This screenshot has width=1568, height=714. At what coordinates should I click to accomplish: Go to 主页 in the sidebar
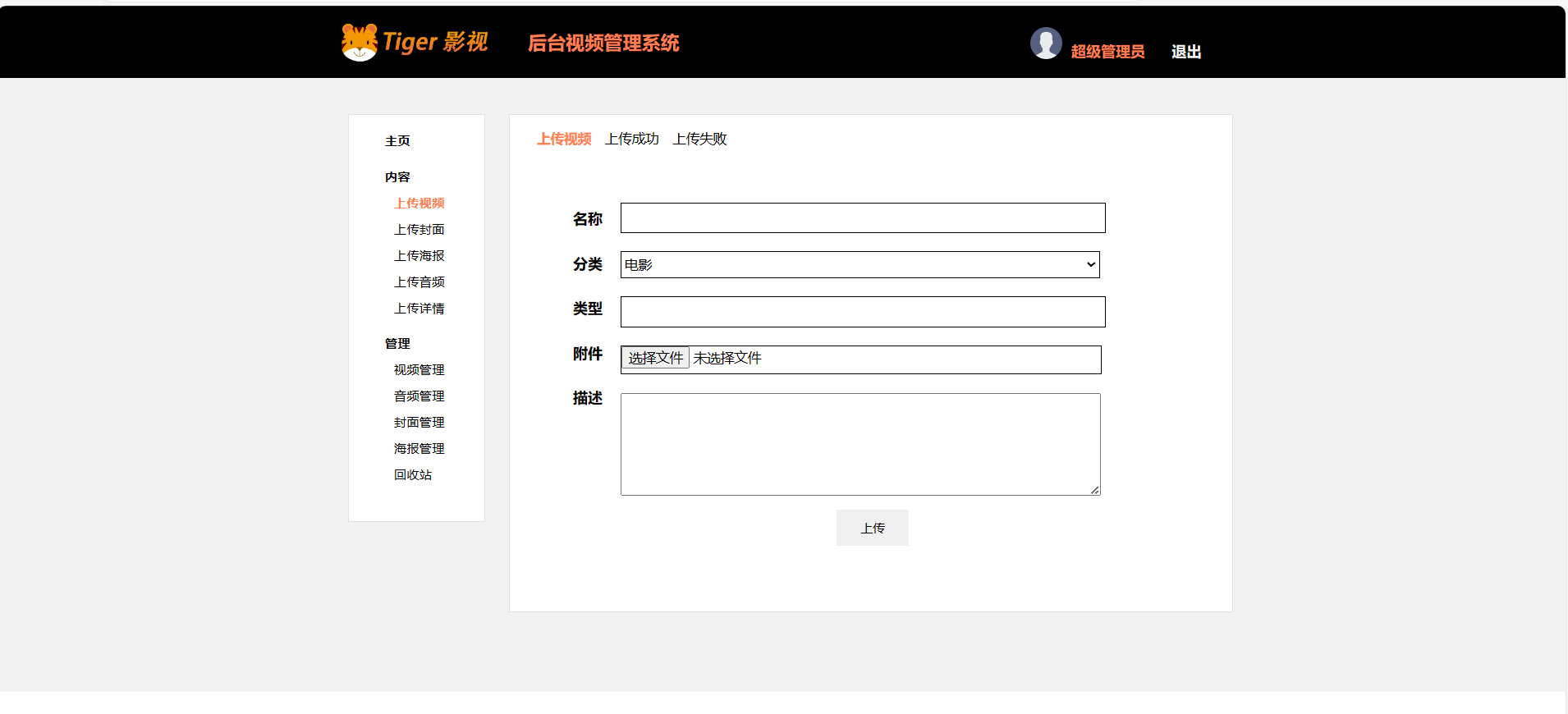397,141
